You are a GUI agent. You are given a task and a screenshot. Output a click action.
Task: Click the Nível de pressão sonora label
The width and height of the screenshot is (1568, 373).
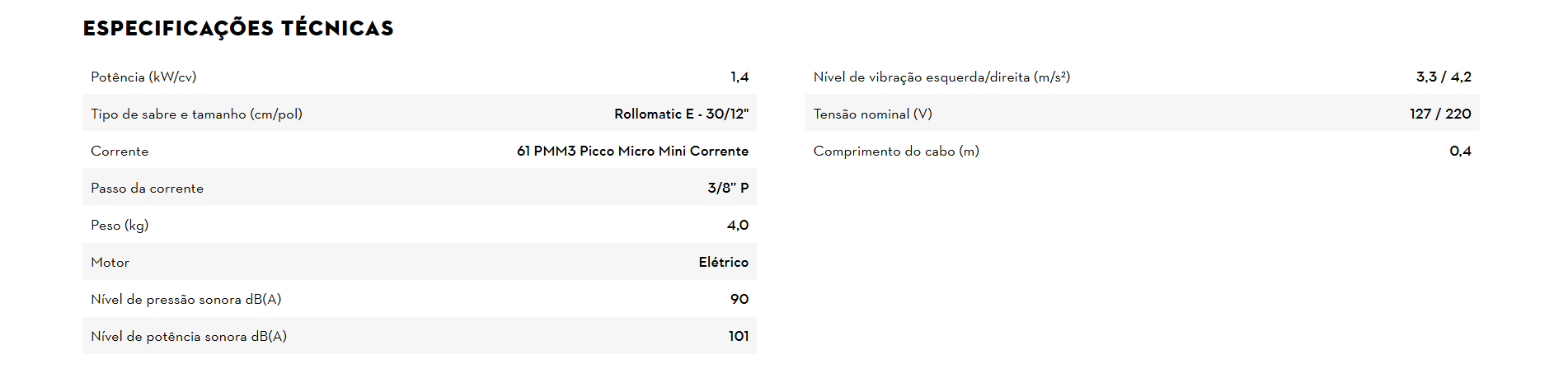[185, 299]
